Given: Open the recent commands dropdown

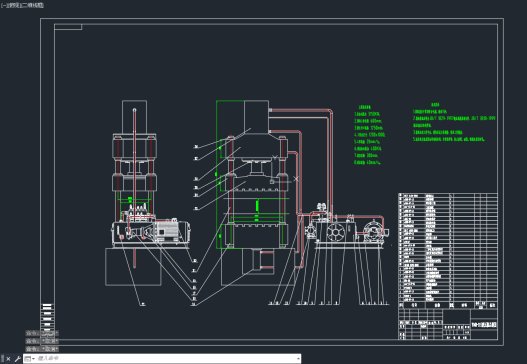Looking at the screenshot, I should tap(30, 359).
